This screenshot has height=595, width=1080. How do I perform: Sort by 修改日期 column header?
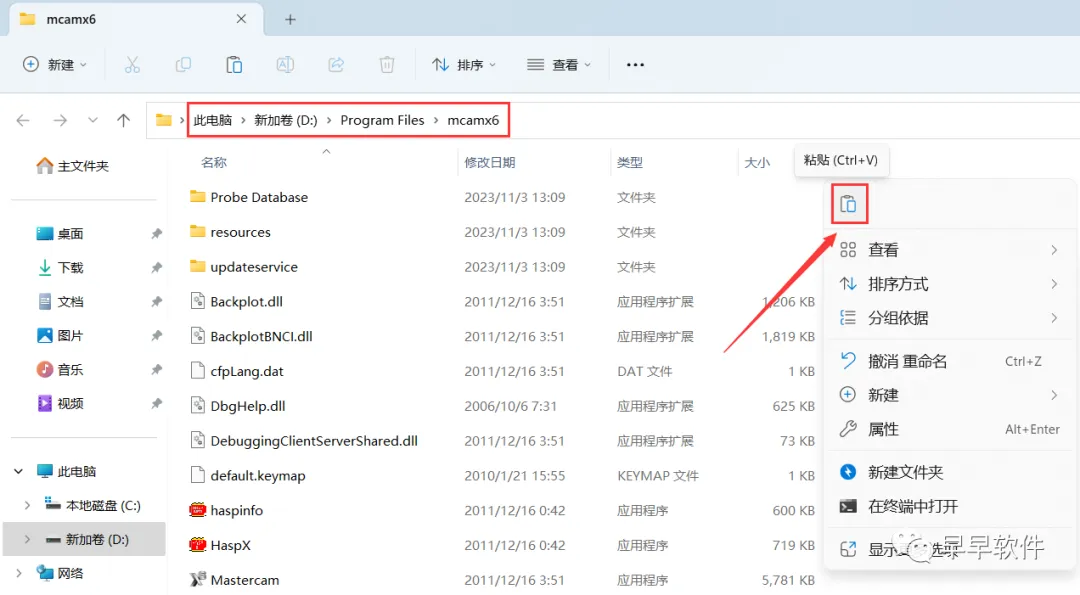click(490, 163)
